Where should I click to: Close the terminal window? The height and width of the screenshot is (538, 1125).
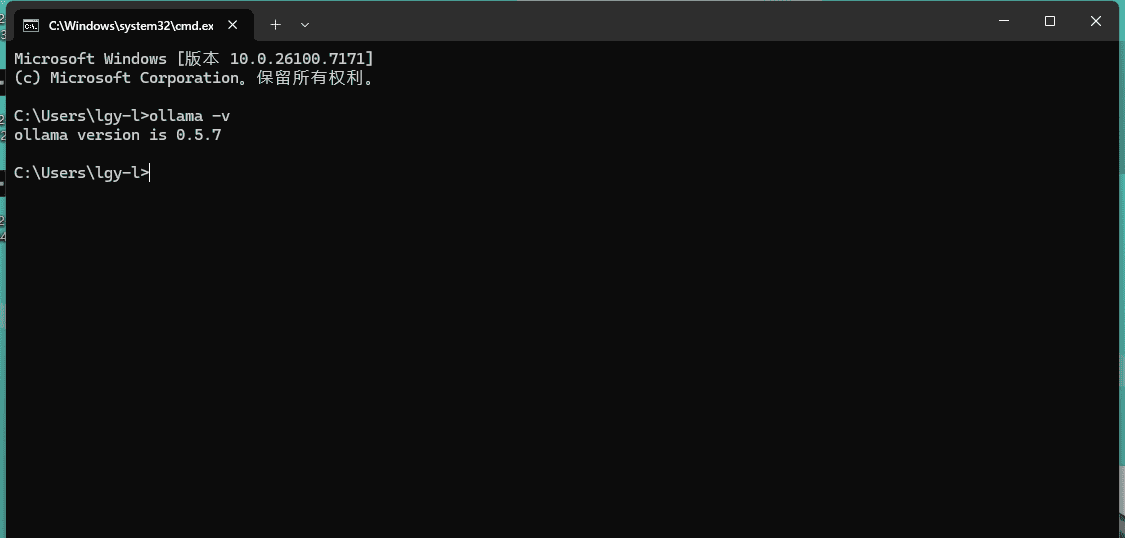1096,21
